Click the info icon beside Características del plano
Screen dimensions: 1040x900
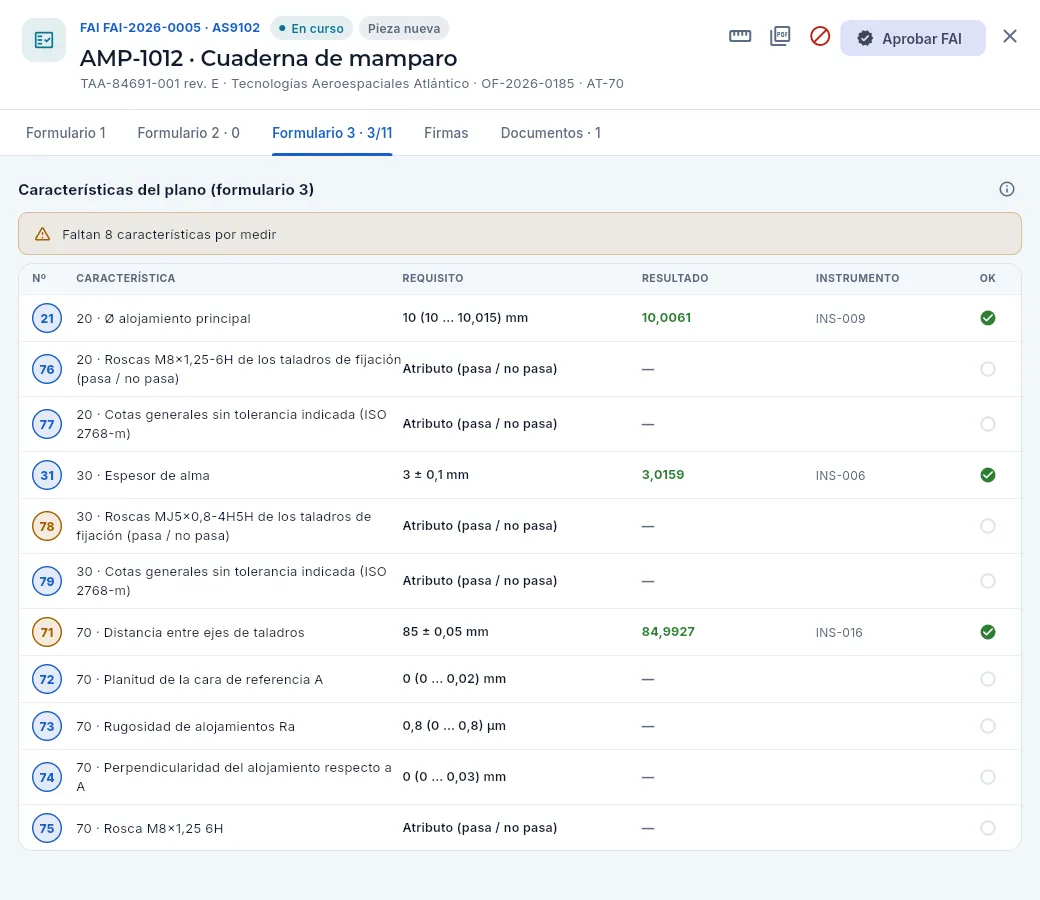(1007, 189)
